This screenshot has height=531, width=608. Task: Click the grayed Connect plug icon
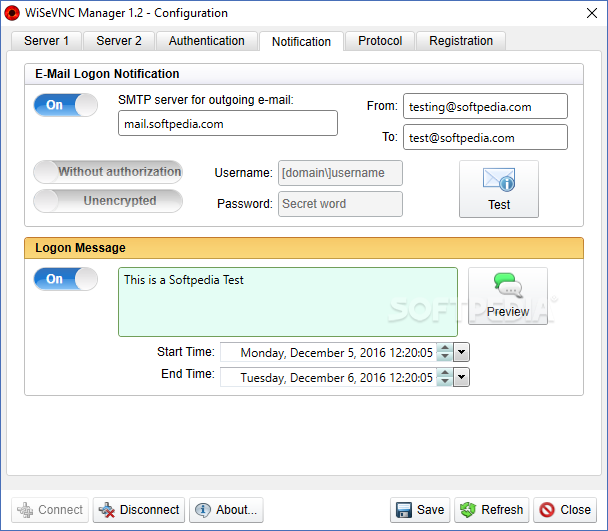tap(25, 510)
